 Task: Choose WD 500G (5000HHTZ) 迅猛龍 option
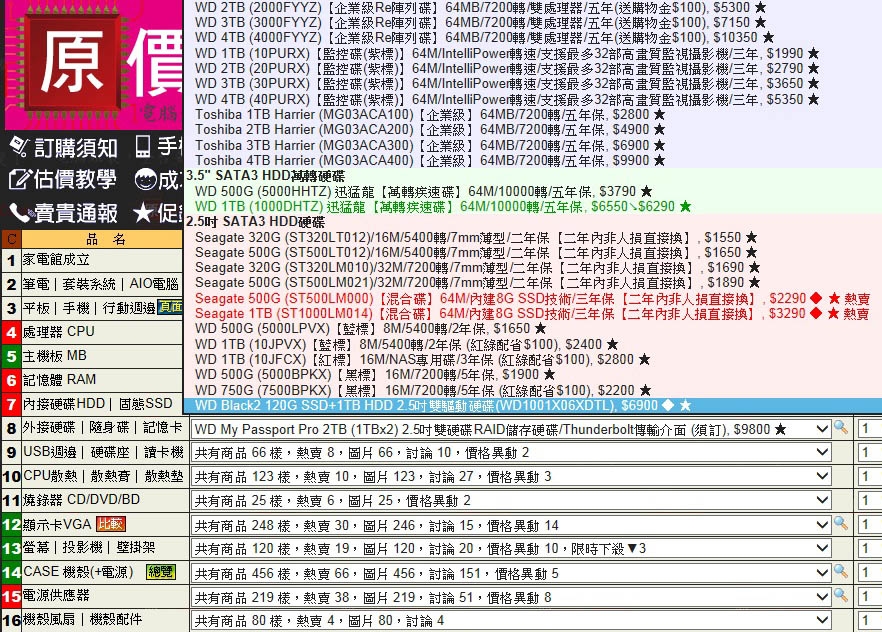[x=533, y=192]
